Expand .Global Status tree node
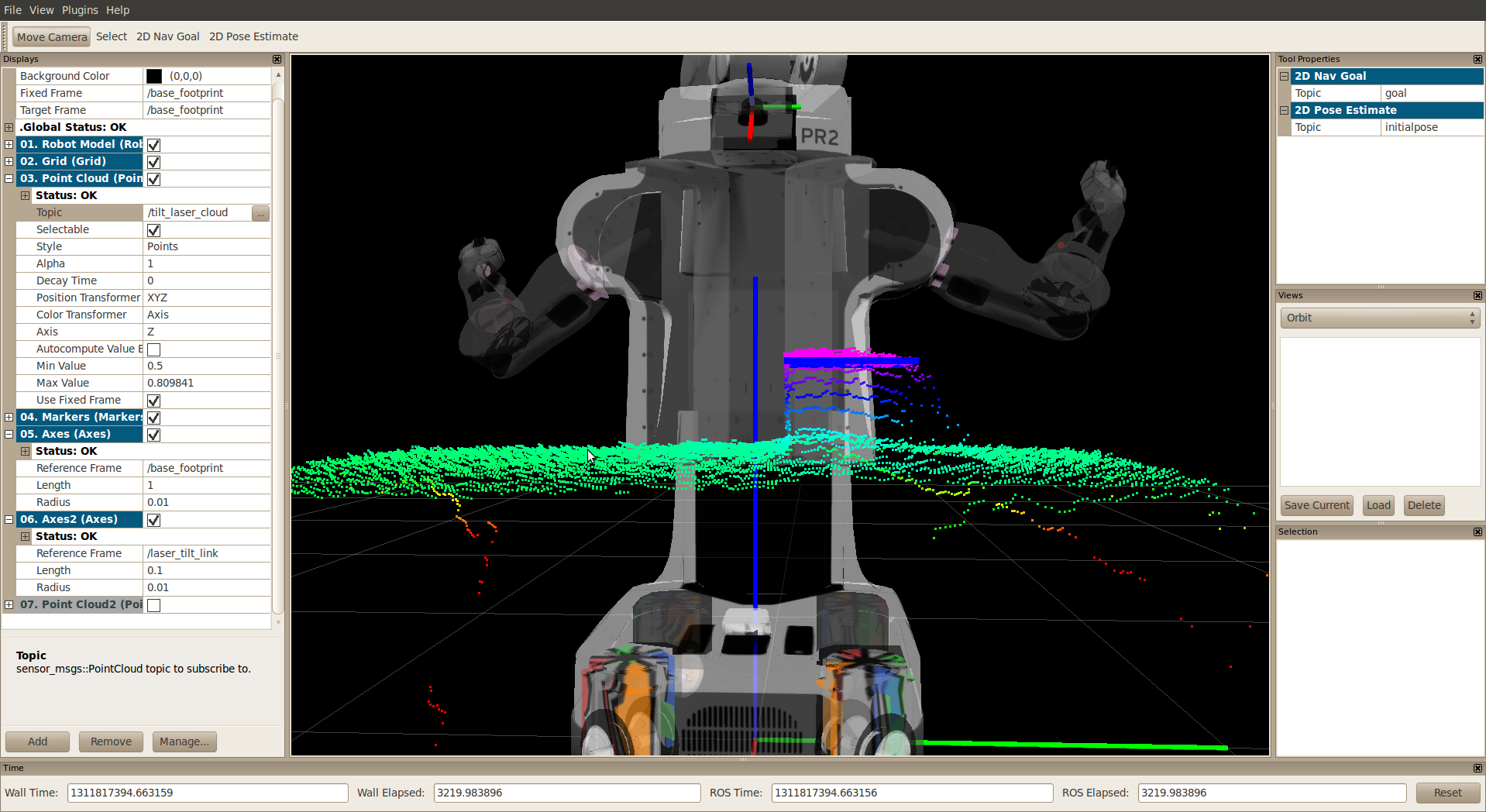Viewport: 1486px width, 812px height. pos(9,127)
